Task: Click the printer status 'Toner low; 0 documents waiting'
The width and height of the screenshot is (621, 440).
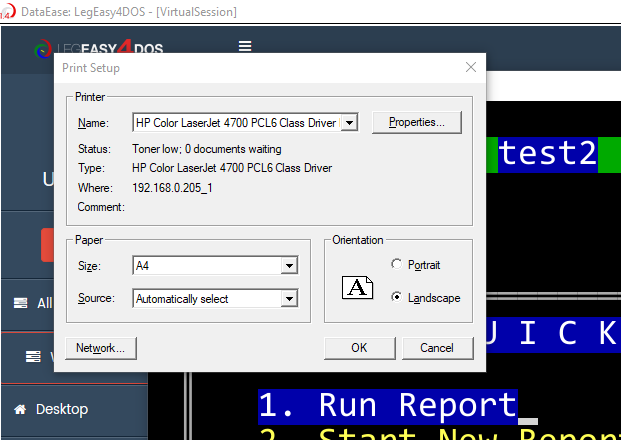Action: click(x=207, y=149)
